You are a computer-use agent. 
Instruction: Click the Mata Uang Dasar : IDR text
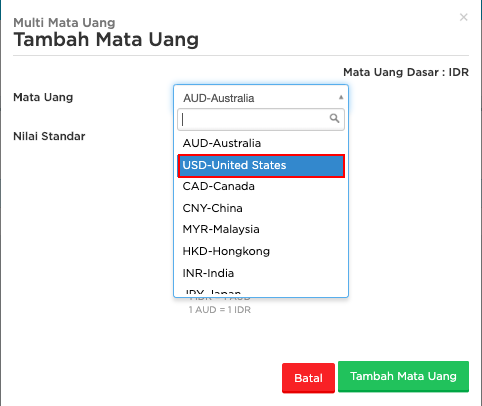pos(406,72)
